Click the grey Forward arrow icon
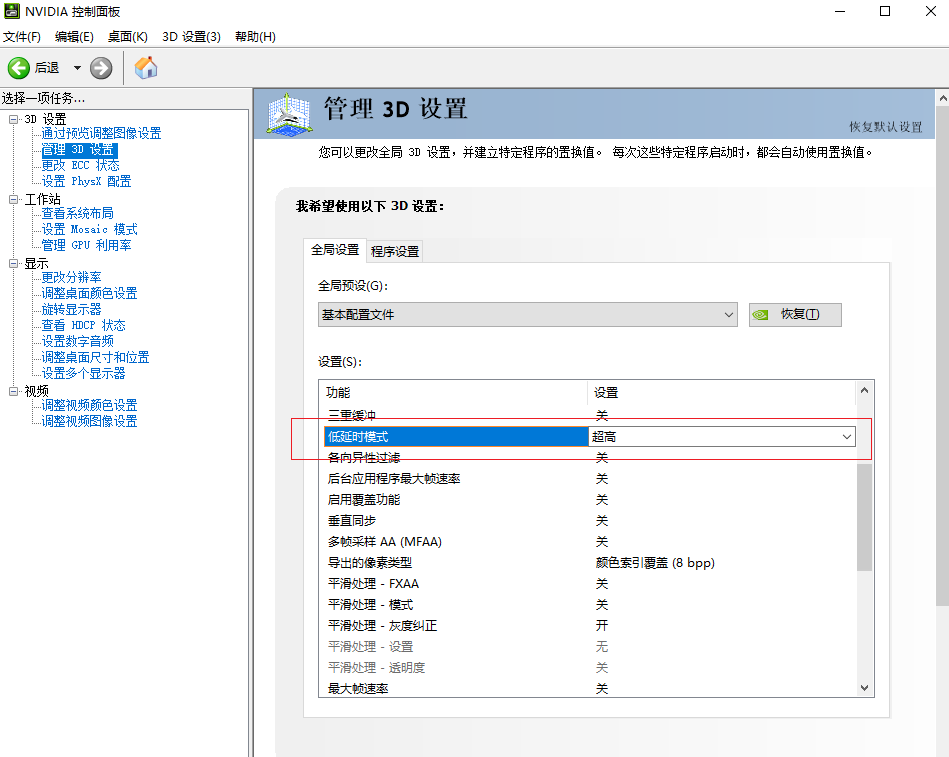This screenshot has height=757, width=949. coord(101,68)
